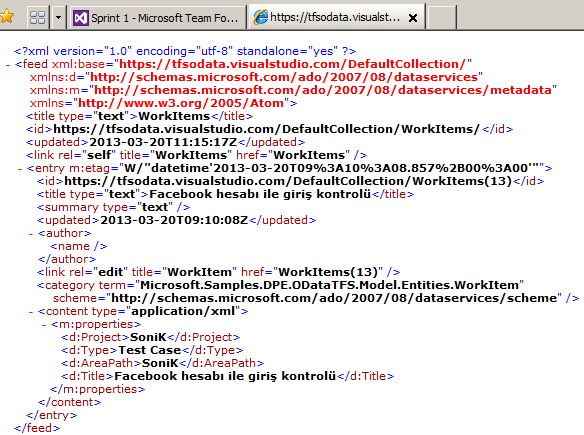Collapse the m:properties element
The height and width of the screenshot is (435, 584).
[44, 325]
